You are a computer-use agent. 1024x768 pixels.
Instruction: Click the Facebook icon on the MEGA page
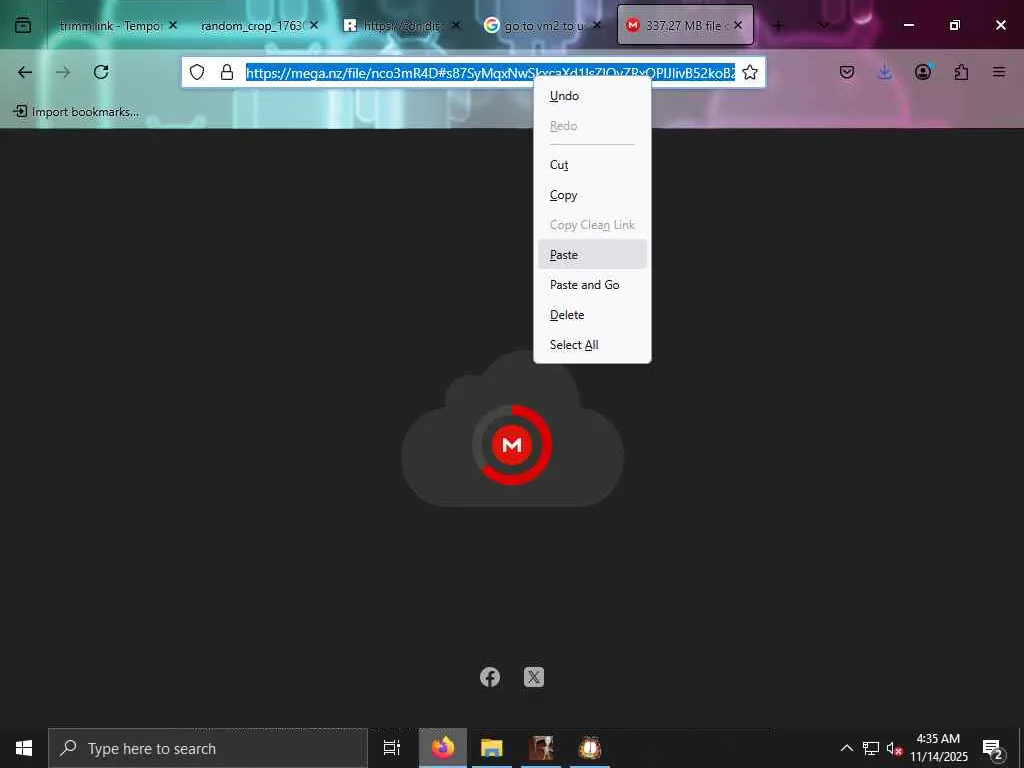click(x=490, y=677)
